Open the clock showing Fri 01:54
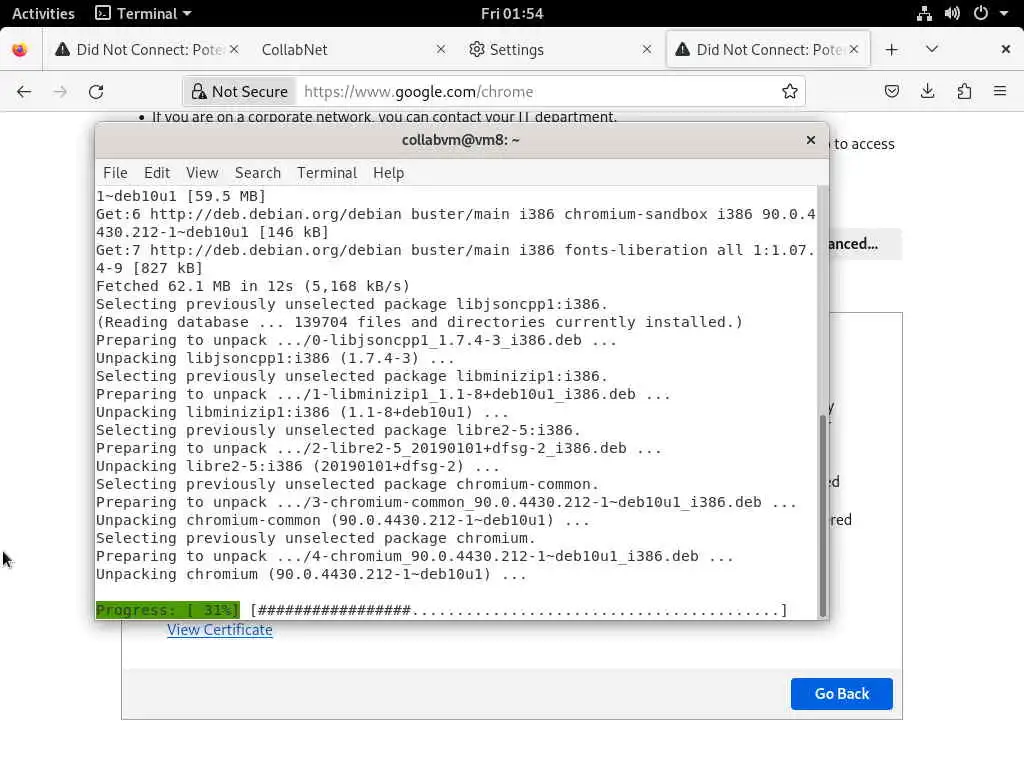 (x=512, y=14)
